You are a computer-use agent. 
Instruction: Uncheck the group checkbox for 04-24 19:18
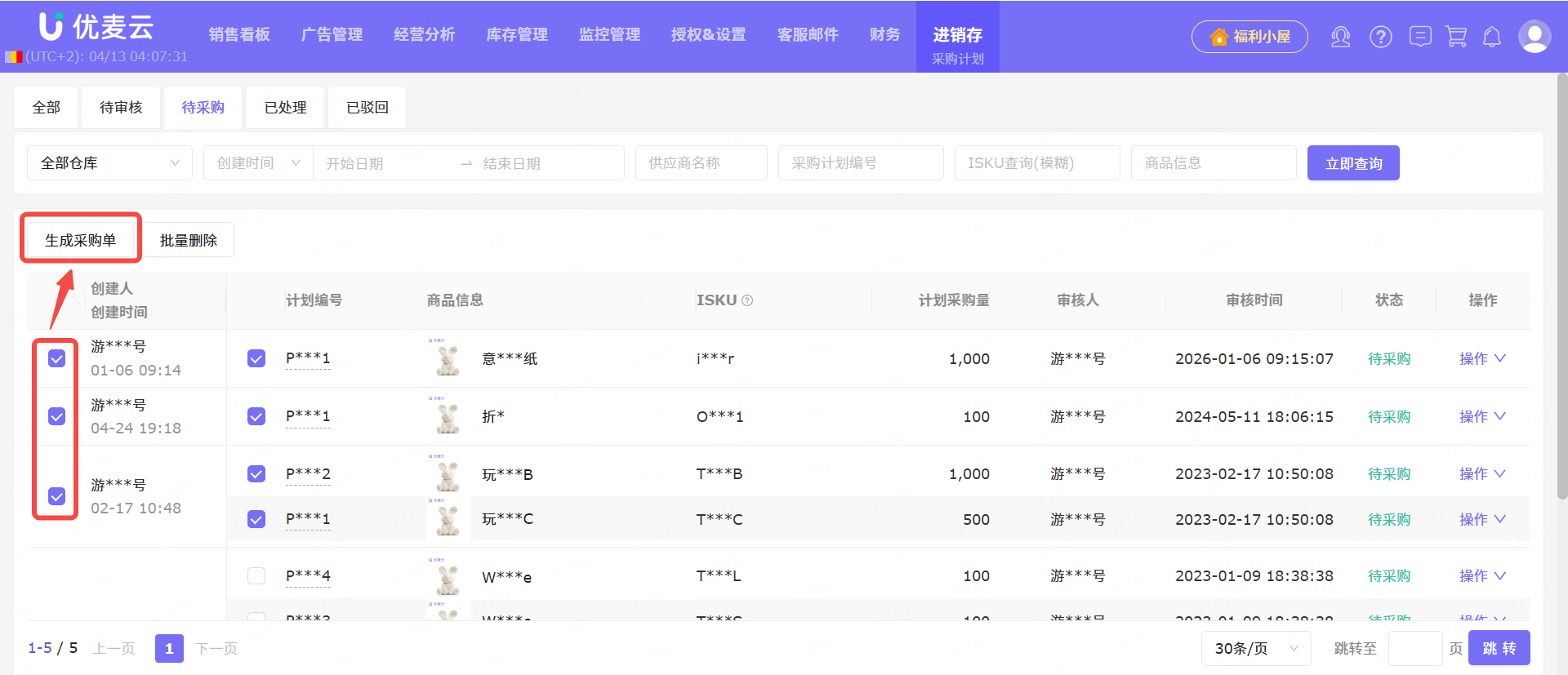tap(56, 416)
